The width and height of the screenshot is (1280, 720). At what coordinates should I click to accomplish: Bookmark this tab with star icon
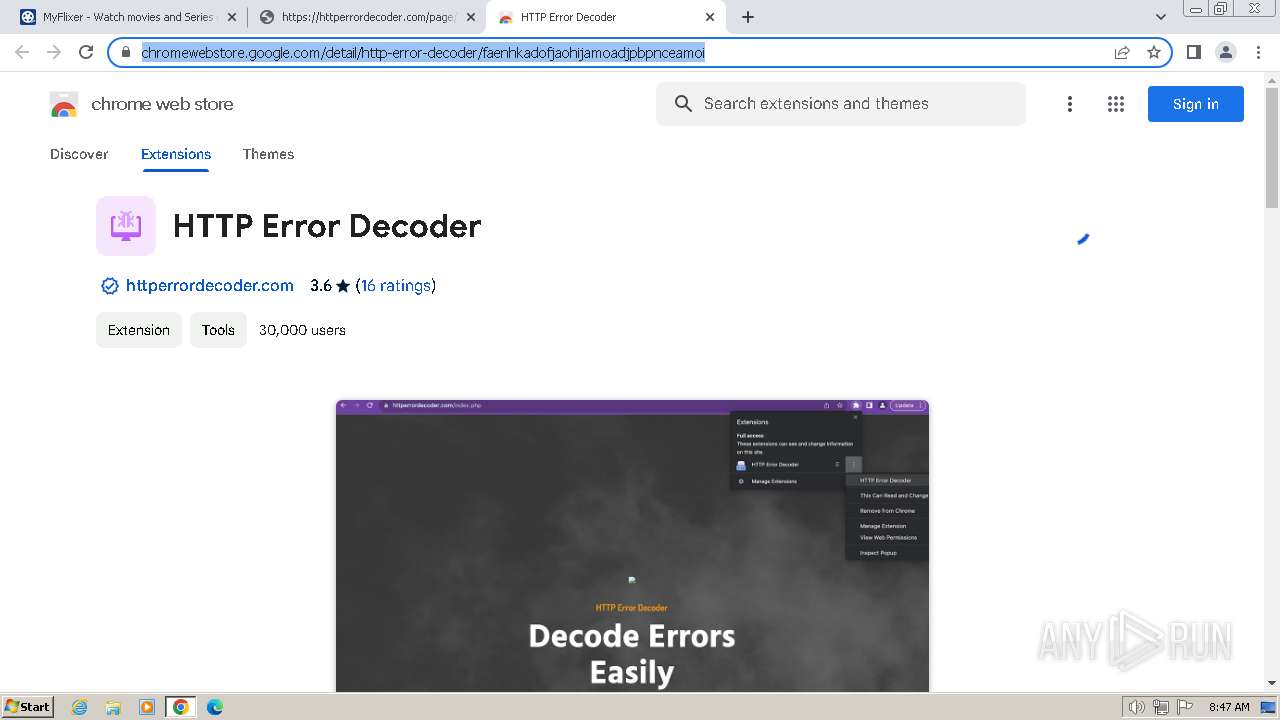pyautogui.click(x=1154, y=52)
